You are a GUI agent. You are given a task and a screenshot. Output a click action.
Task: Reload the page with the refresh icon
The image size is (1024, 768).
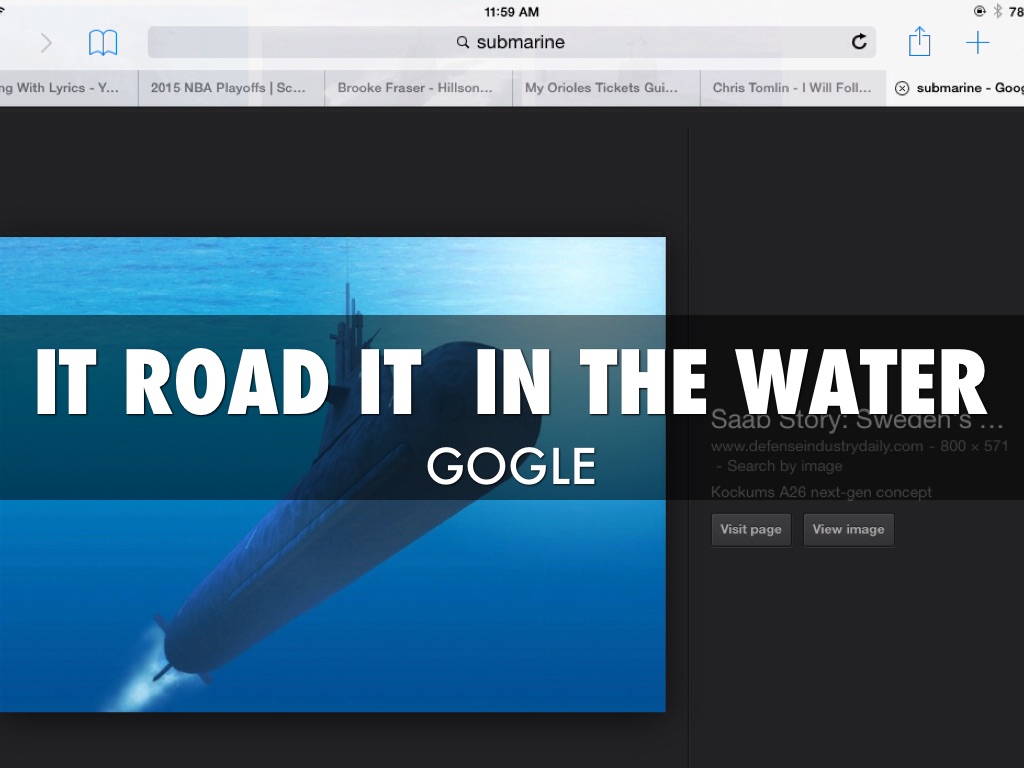pyautogui.click(x=859, y=42)
